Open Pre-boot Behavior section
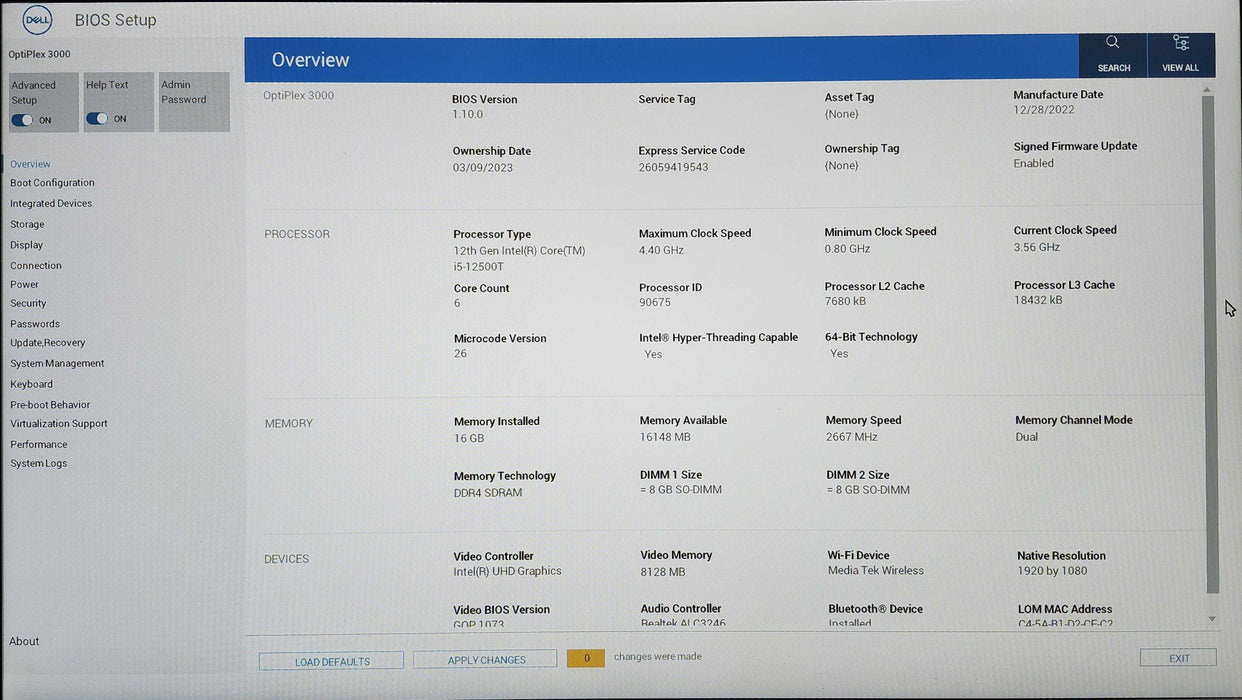The height and width of the screenshot is (700, 1242). [x=50, y=405]
